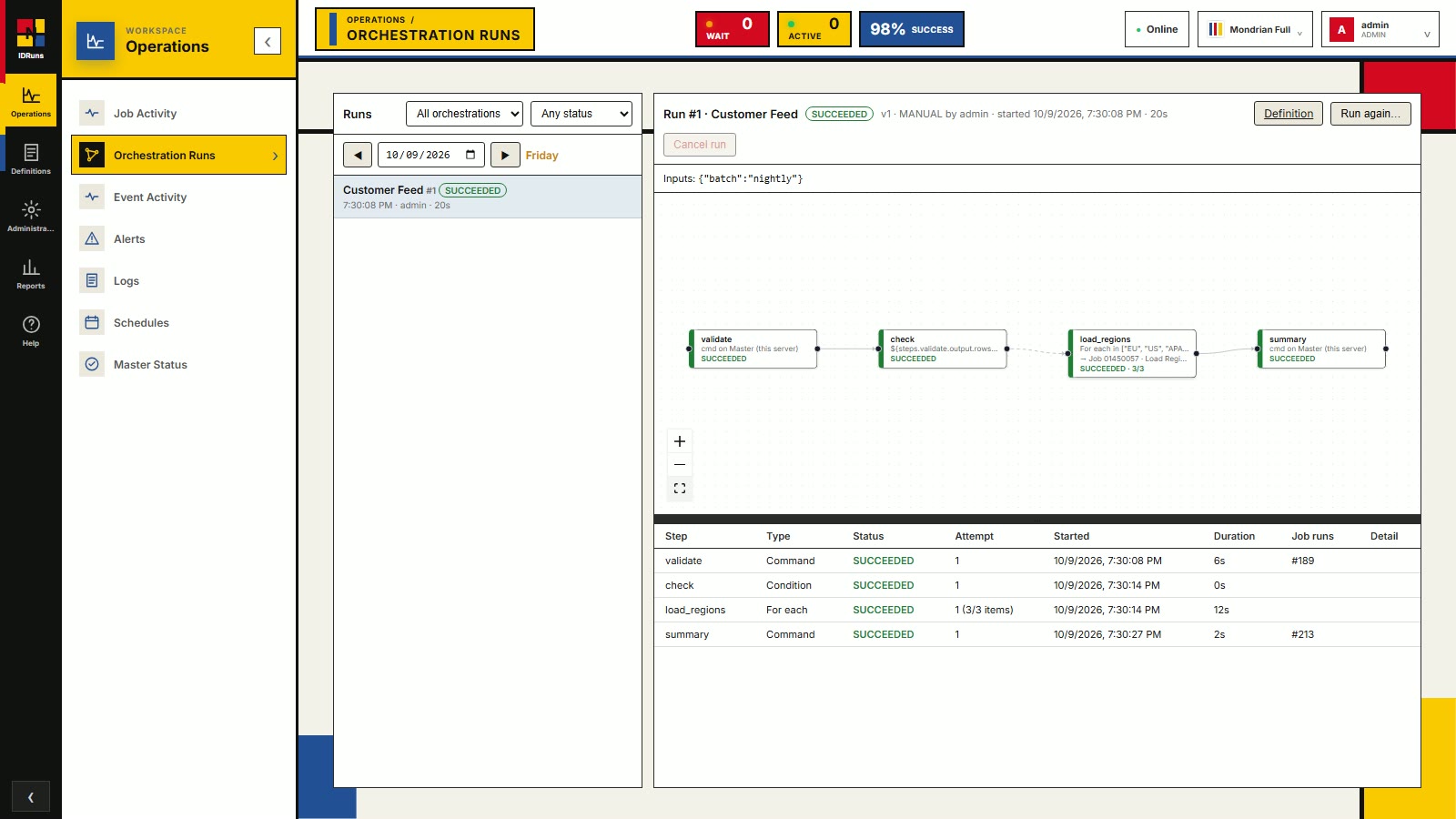Open Orchestration Runs page
Image resolution: width=1456 pixels, height=819 pixels.
click(178, 156)
